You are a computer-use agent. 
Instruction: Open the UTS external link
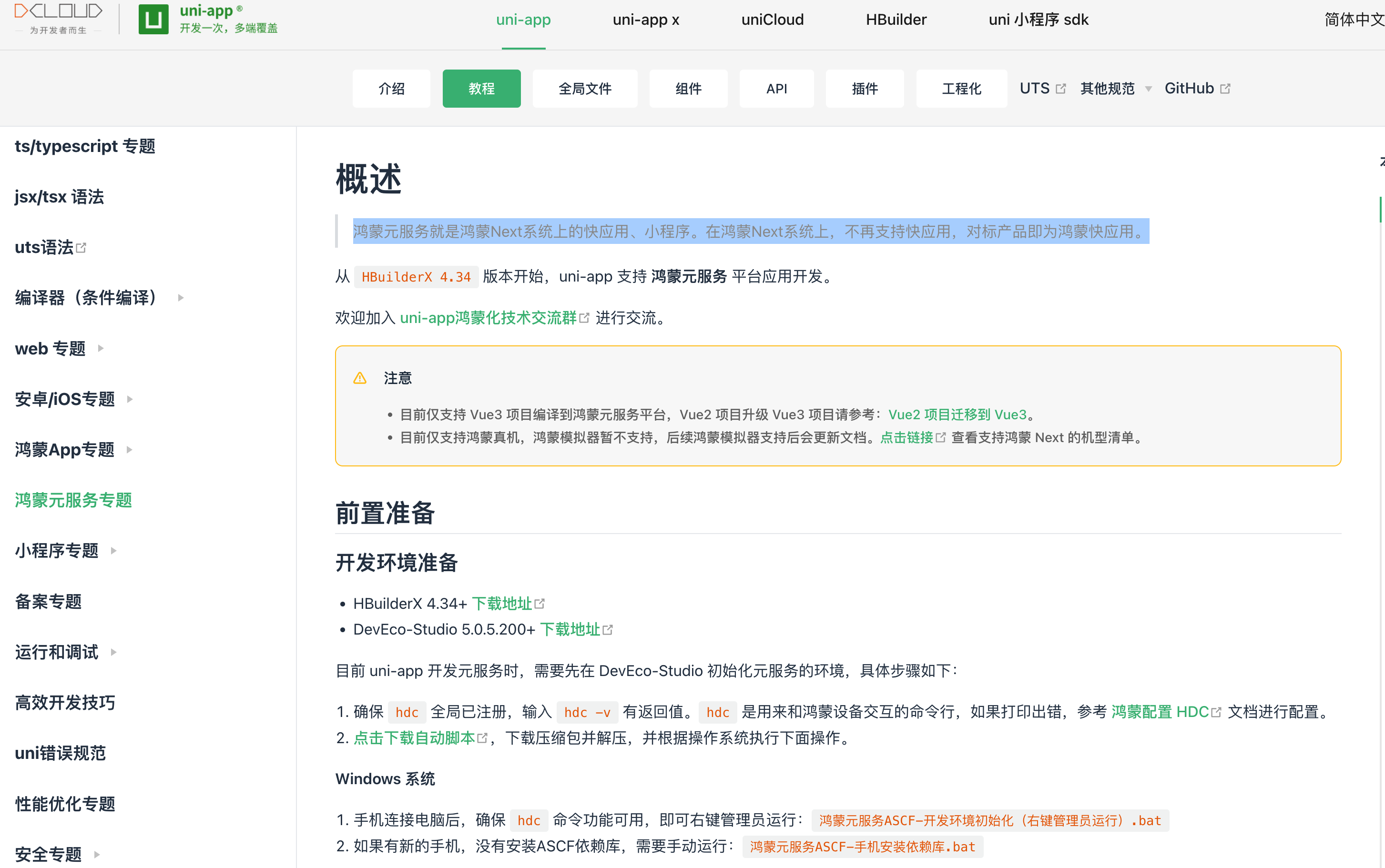coord(1043,89)
